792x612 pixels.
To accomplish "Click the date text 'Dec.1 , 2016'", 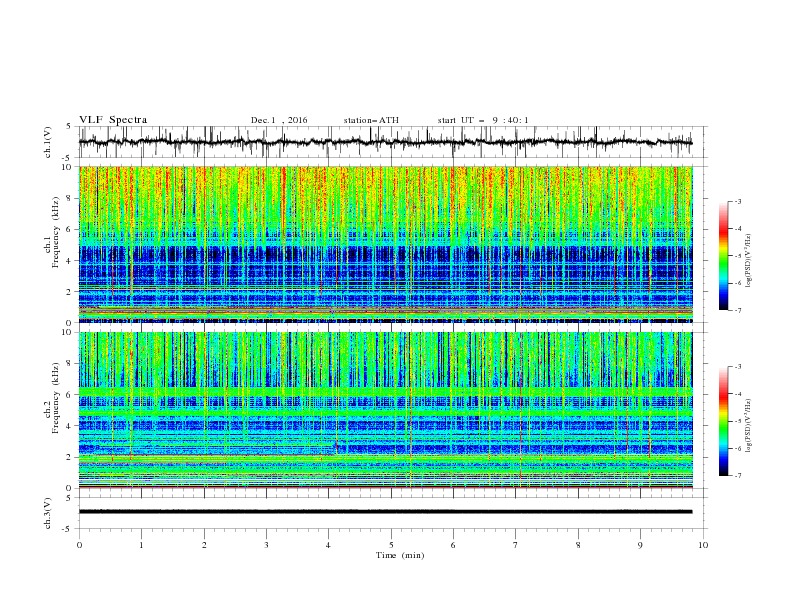I will (x=279, y=120).
